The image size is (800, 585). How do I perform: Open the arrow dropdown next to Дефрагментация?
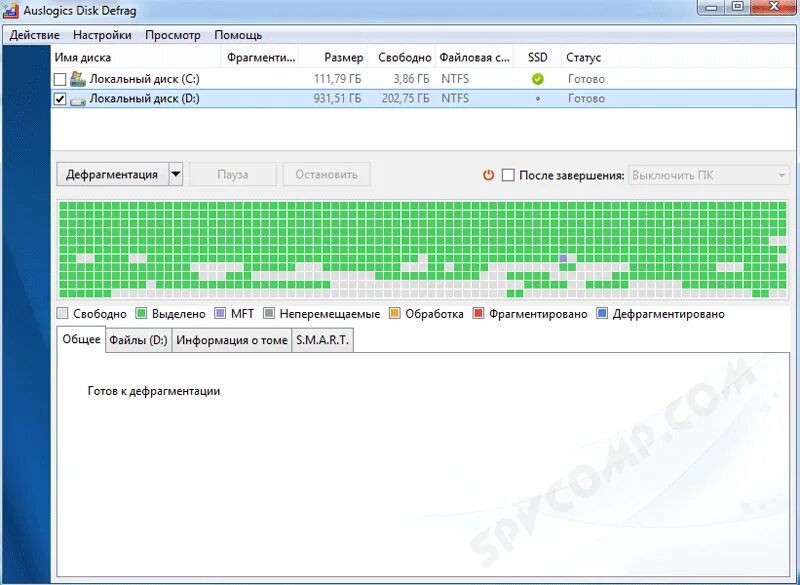coord(176,174)
